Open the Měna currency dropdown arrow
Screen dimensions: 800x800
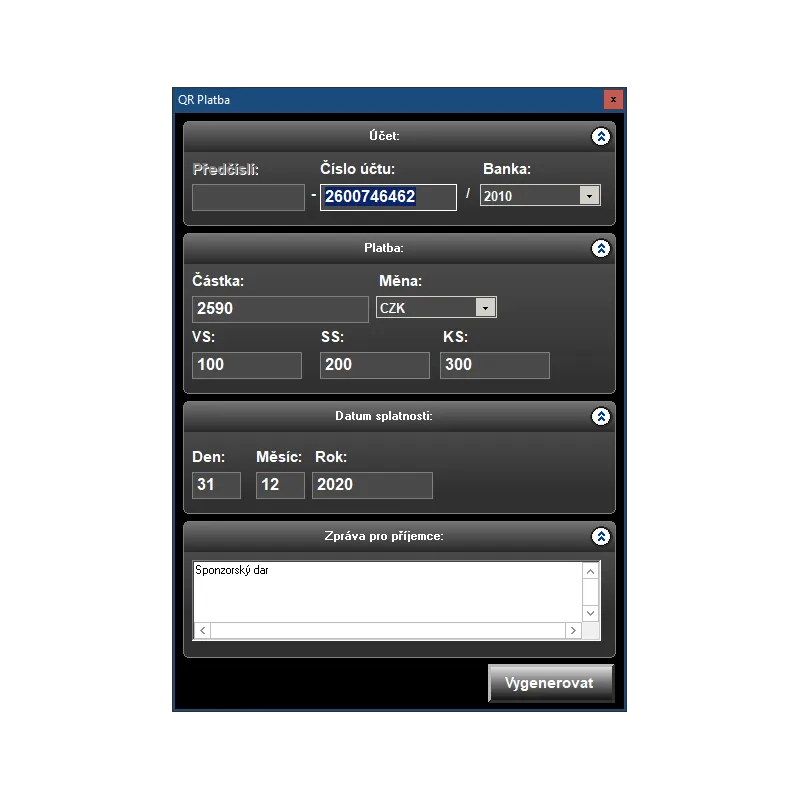point(485,308)
